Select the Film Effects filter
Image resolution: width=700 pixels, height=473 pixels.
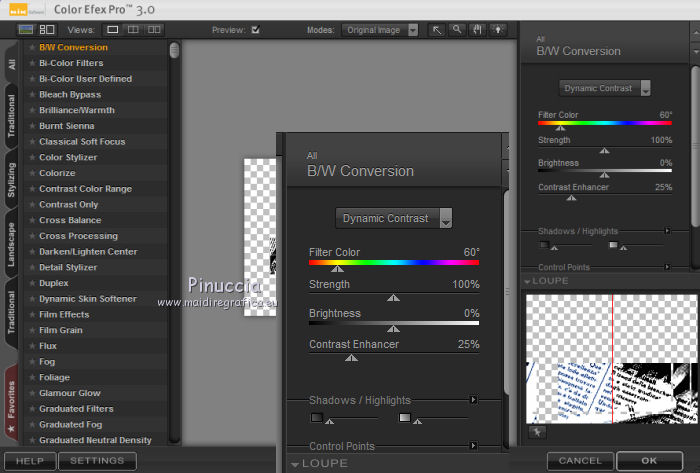[x=64, y=315]
